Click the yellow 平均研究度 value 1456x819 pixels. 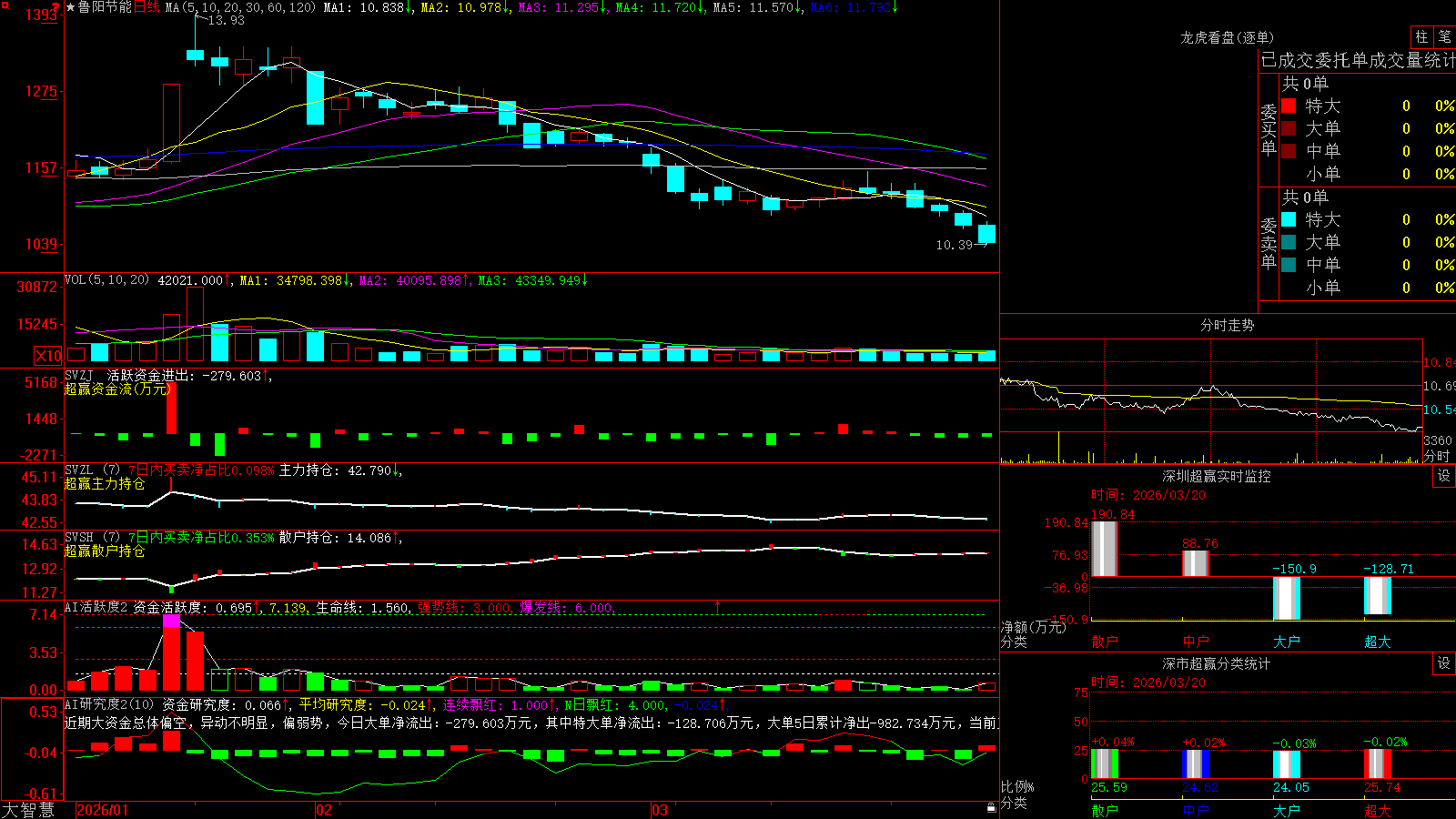click(364, 704)
